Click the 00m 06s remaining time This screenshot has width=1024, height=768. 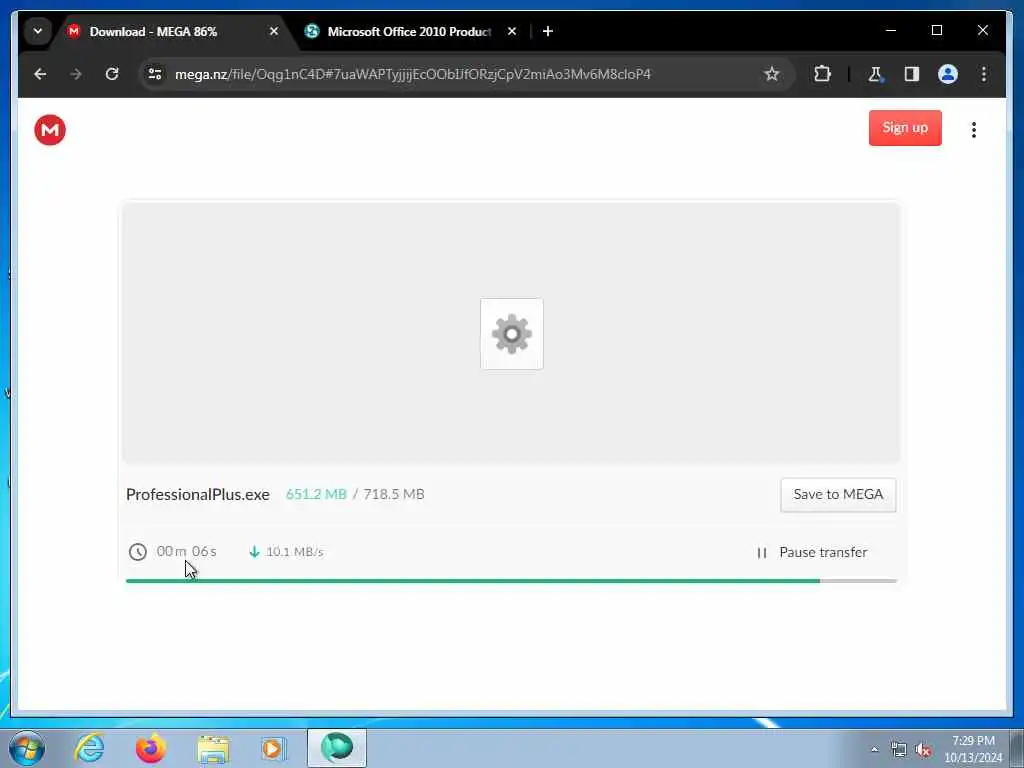(186, 551)
